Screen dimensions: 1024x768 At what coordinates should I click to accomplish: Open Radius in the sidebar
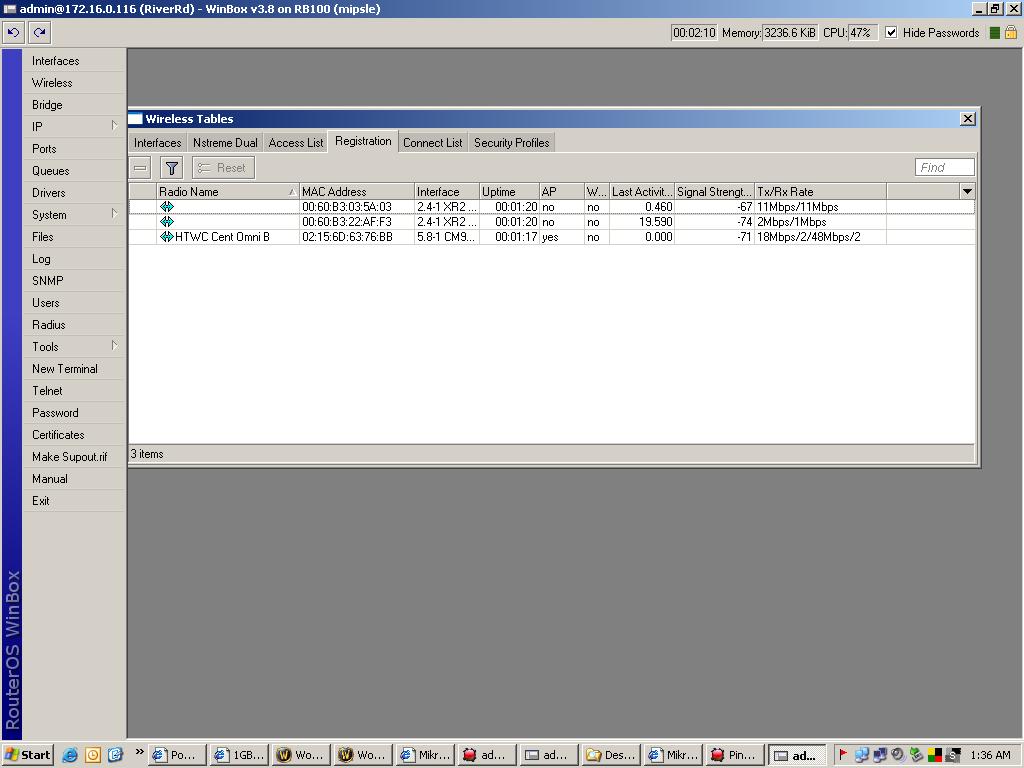pos(74,325)
